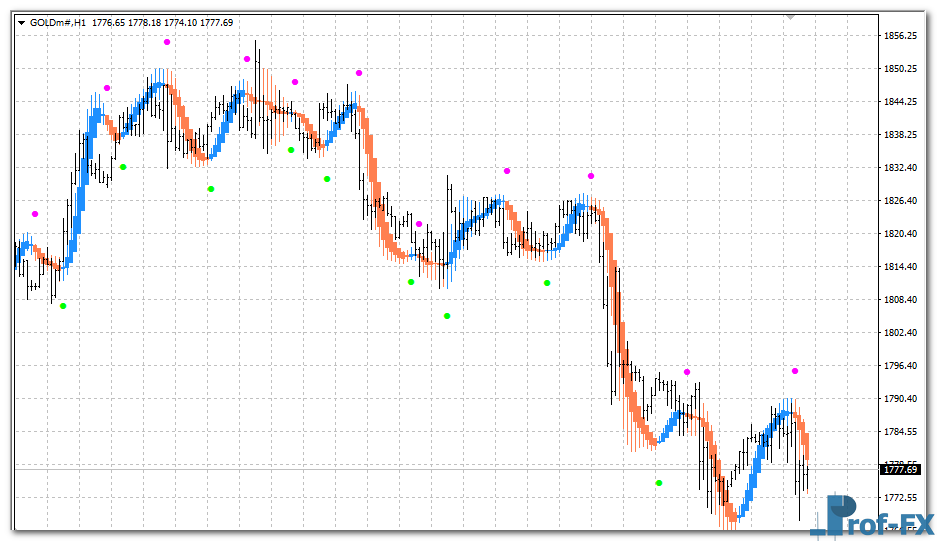Click the highest magenta signal dot

[x=167, y=42]
